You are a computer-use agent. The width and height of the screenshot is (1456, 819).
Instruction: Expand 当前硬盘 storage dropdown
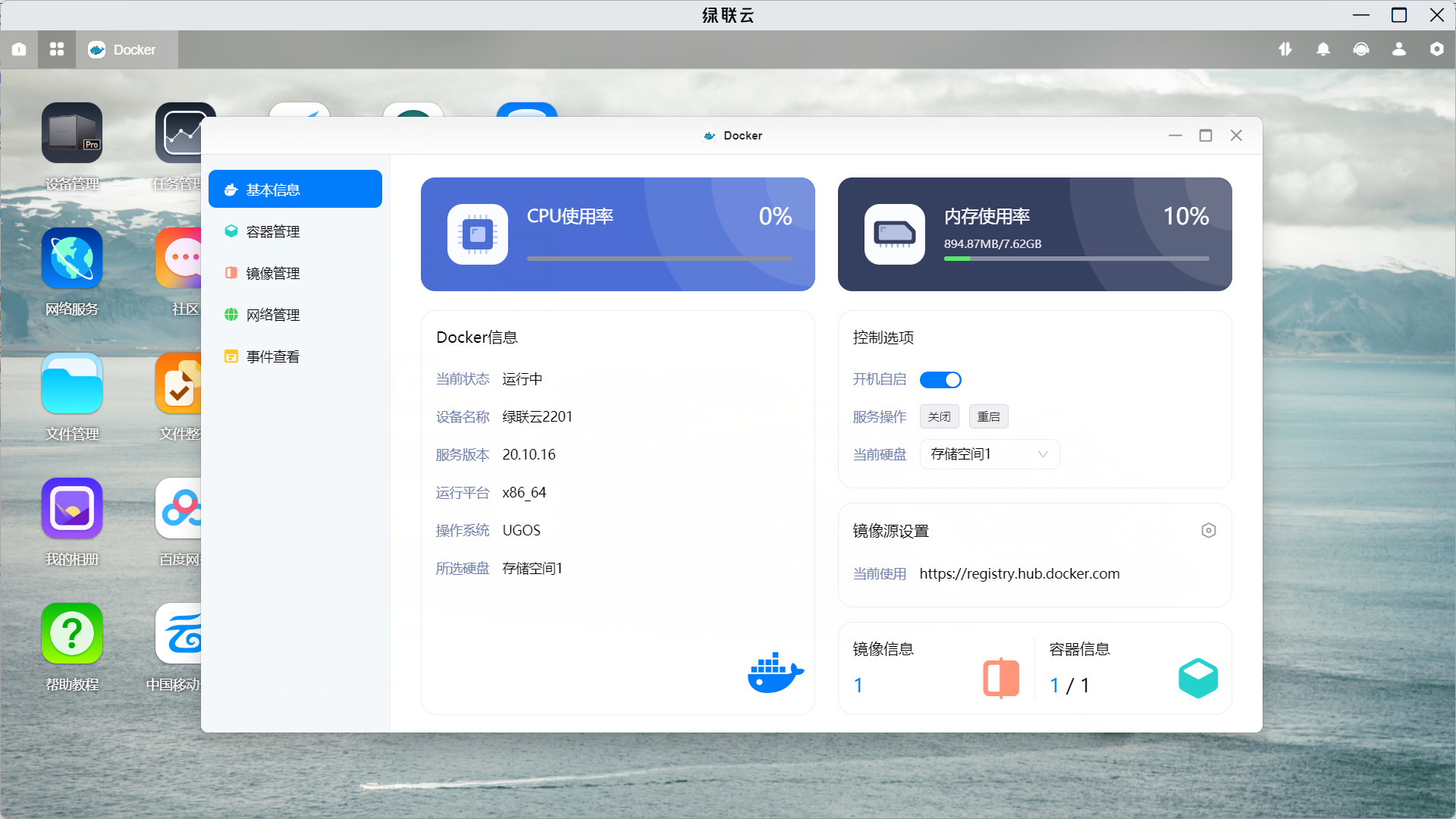[x=989, y=454]
